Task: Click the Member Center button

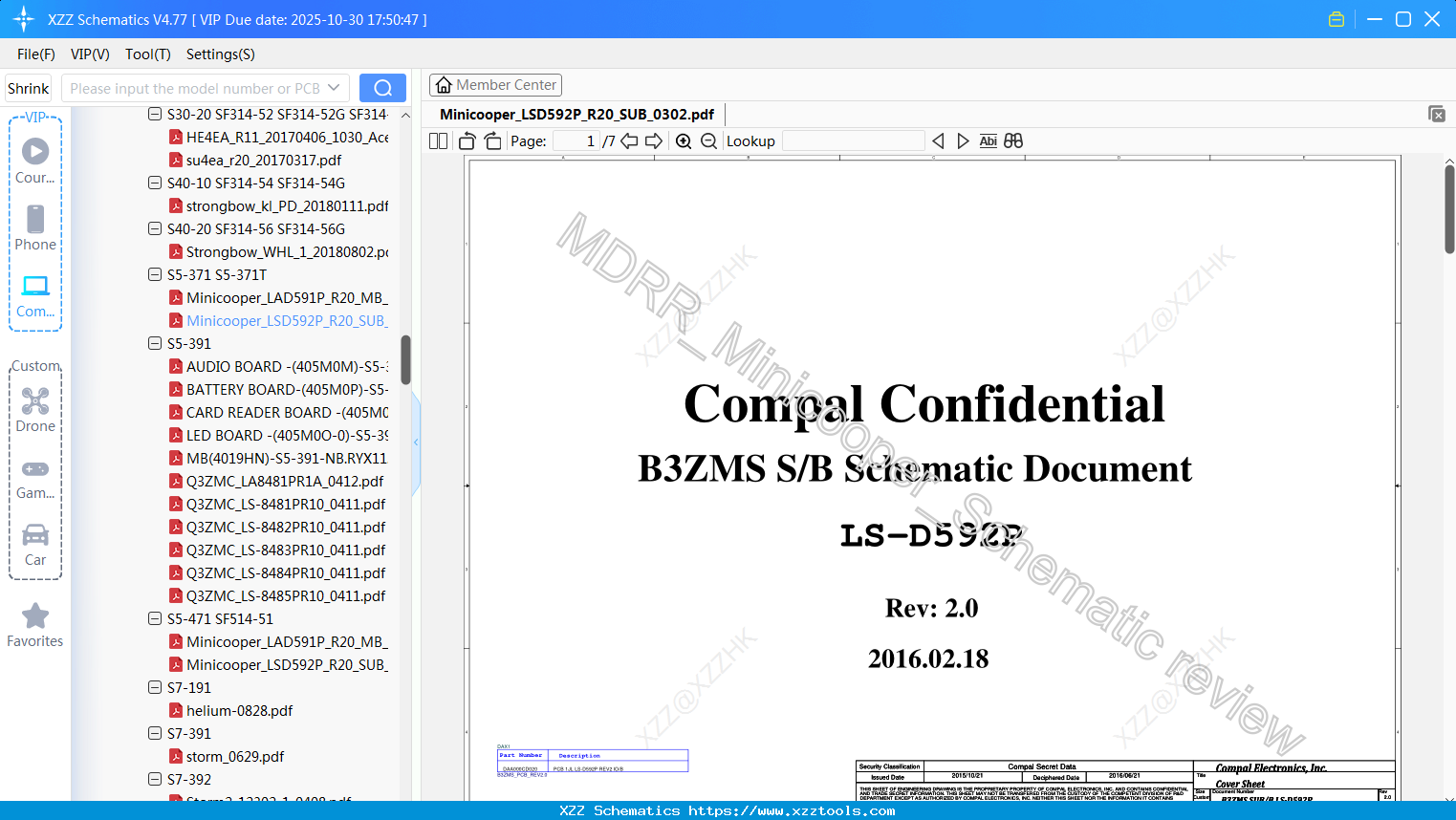Action: tap(495, 84)
